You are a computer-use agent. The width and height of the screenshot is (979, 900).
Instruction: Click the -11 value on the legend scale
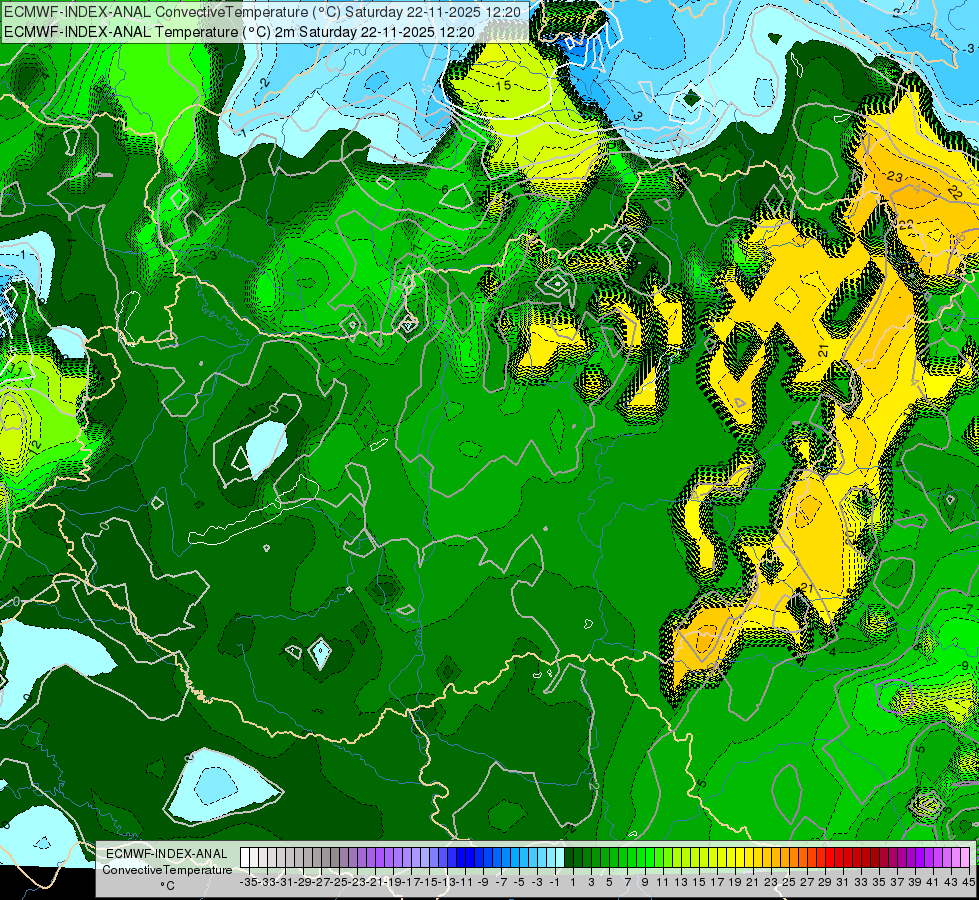(x=465, y=883)
